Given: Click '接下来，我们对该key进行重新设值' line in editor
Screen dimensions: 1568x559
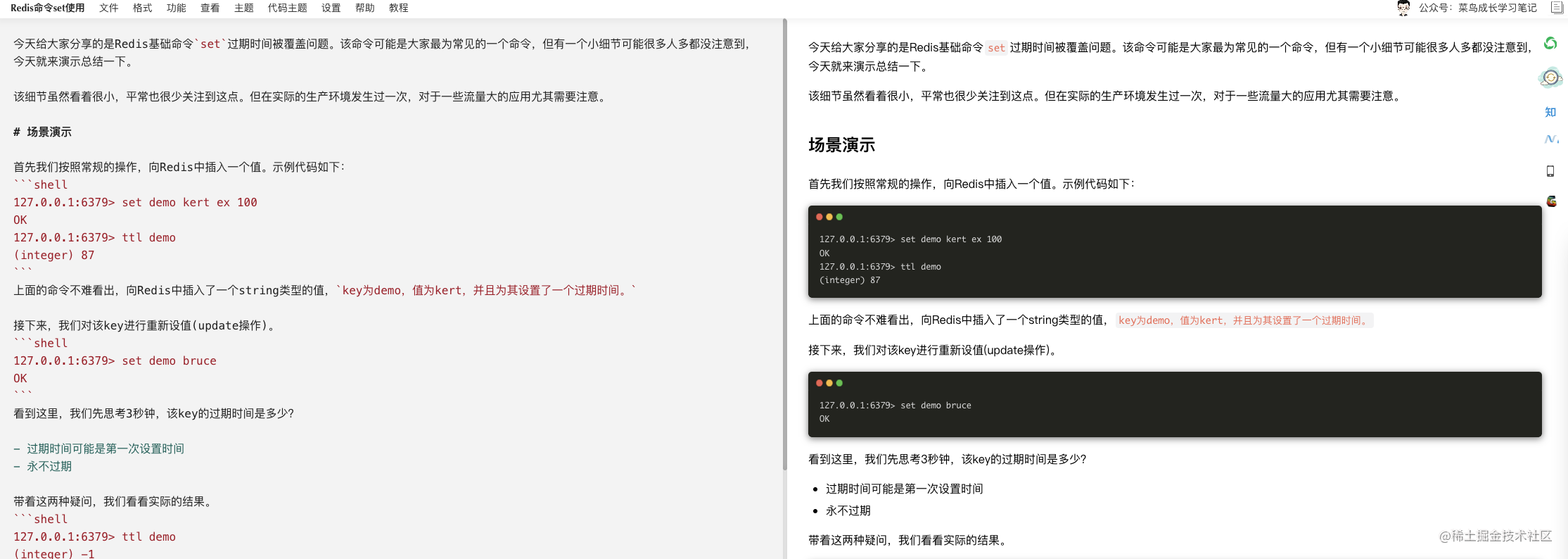Looking at the screenshot, I should coord(146,325).
